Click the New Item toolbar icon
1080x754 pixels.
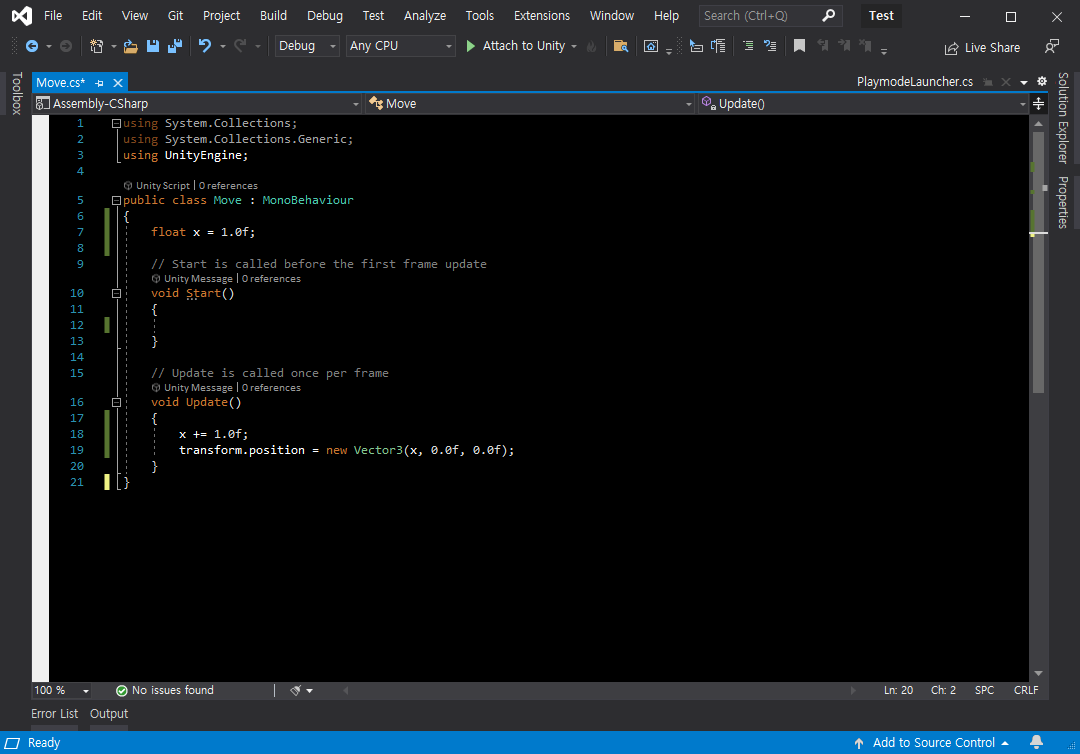[96, 46]
